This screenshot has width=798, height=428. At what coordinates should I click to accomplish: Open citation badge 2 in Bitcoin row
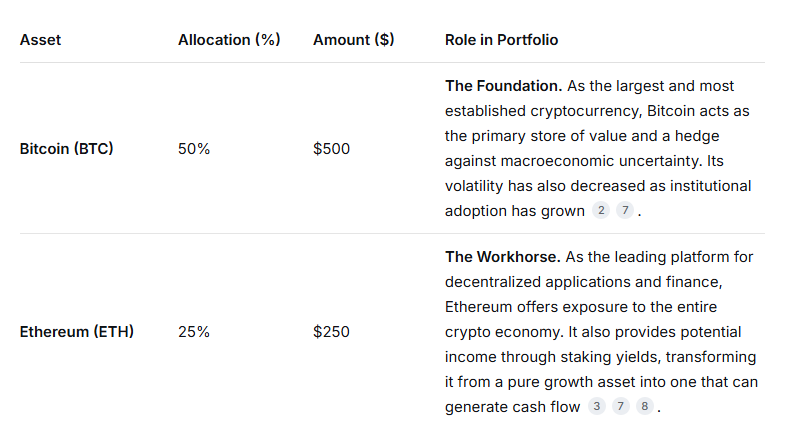pos(601,210)
